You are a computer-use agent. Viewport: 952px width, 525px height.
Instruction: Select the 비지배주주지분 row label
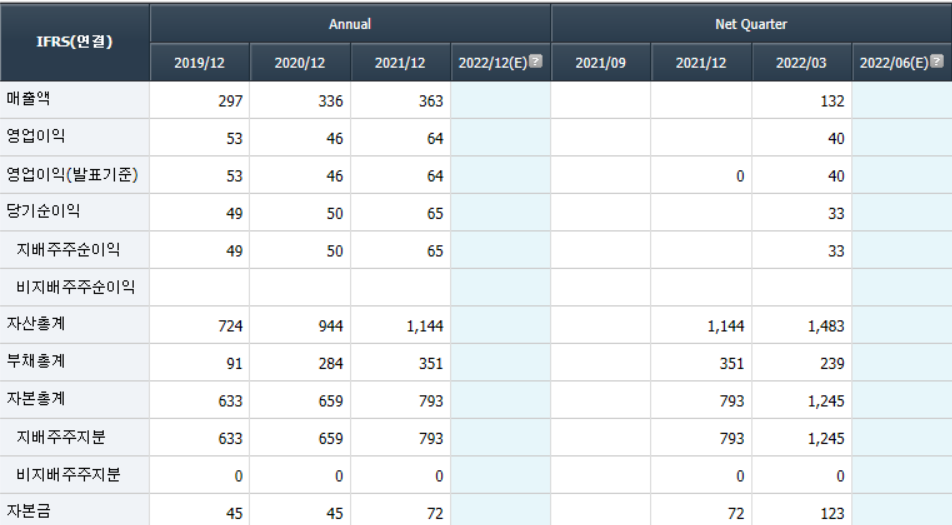[68, 474]
